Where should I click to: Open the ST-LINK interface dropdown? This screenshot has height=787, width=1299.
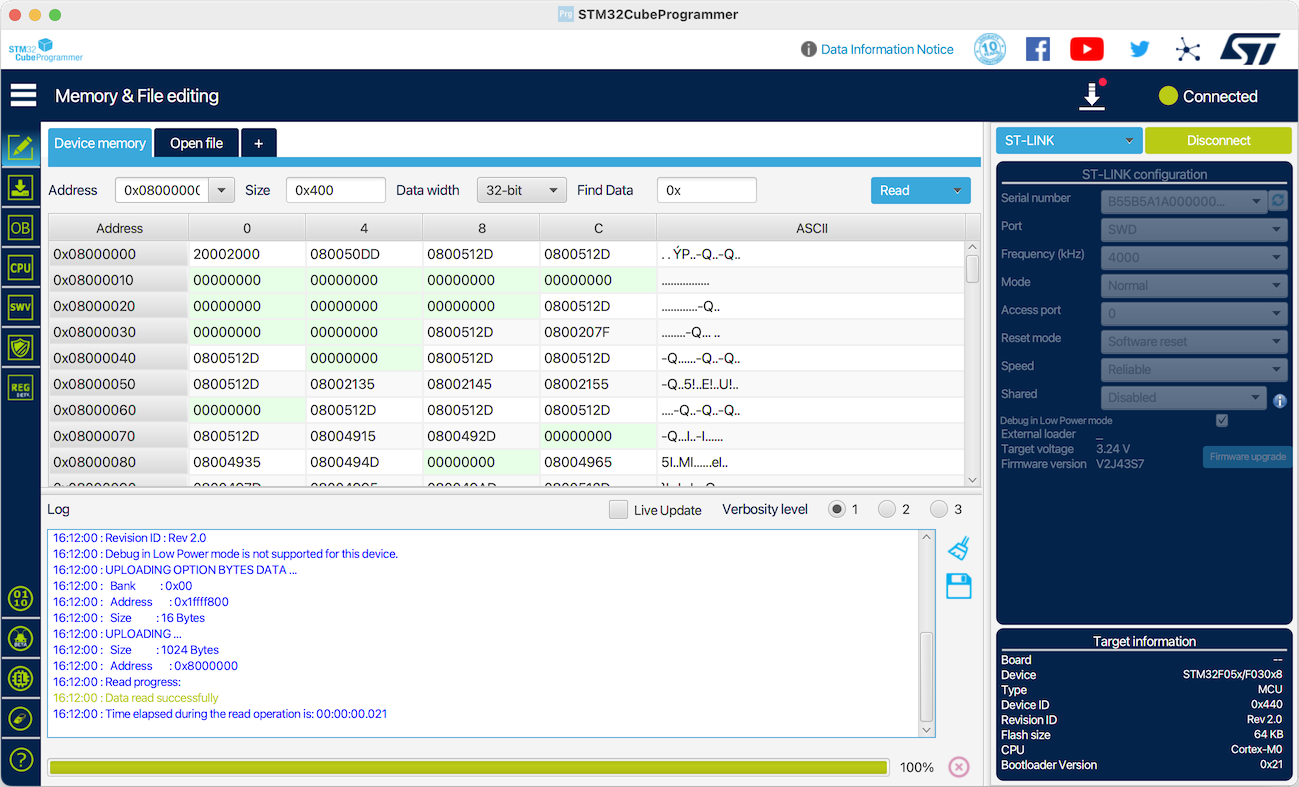[1069, 140]
